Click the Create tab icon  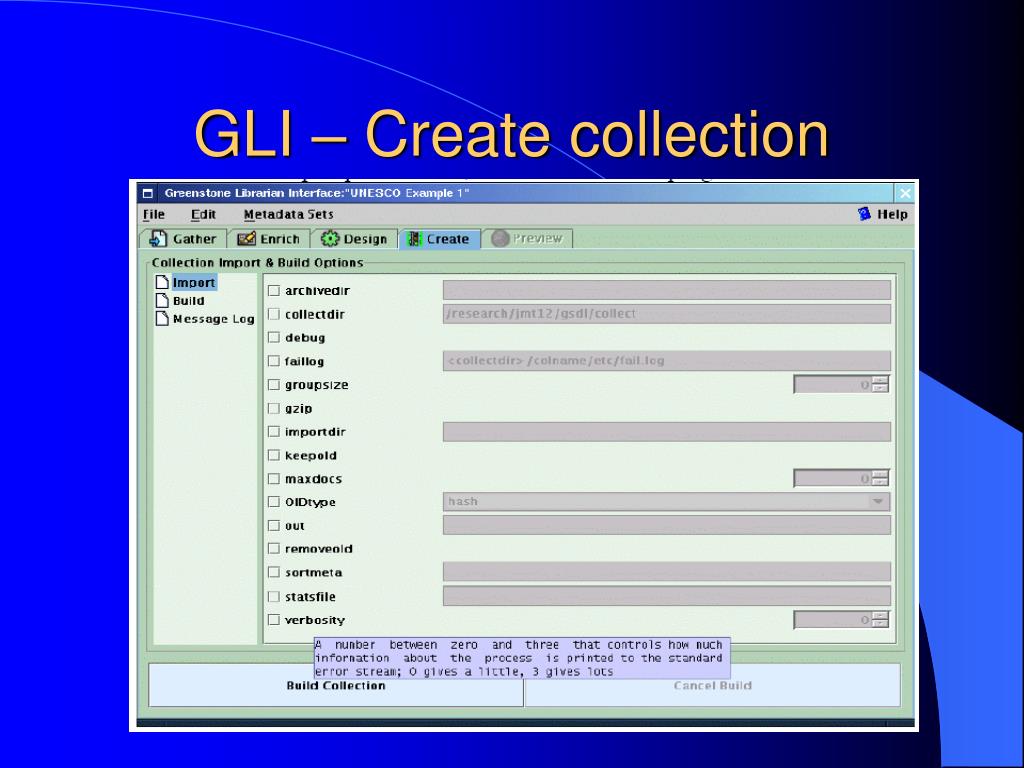(414, 239)
